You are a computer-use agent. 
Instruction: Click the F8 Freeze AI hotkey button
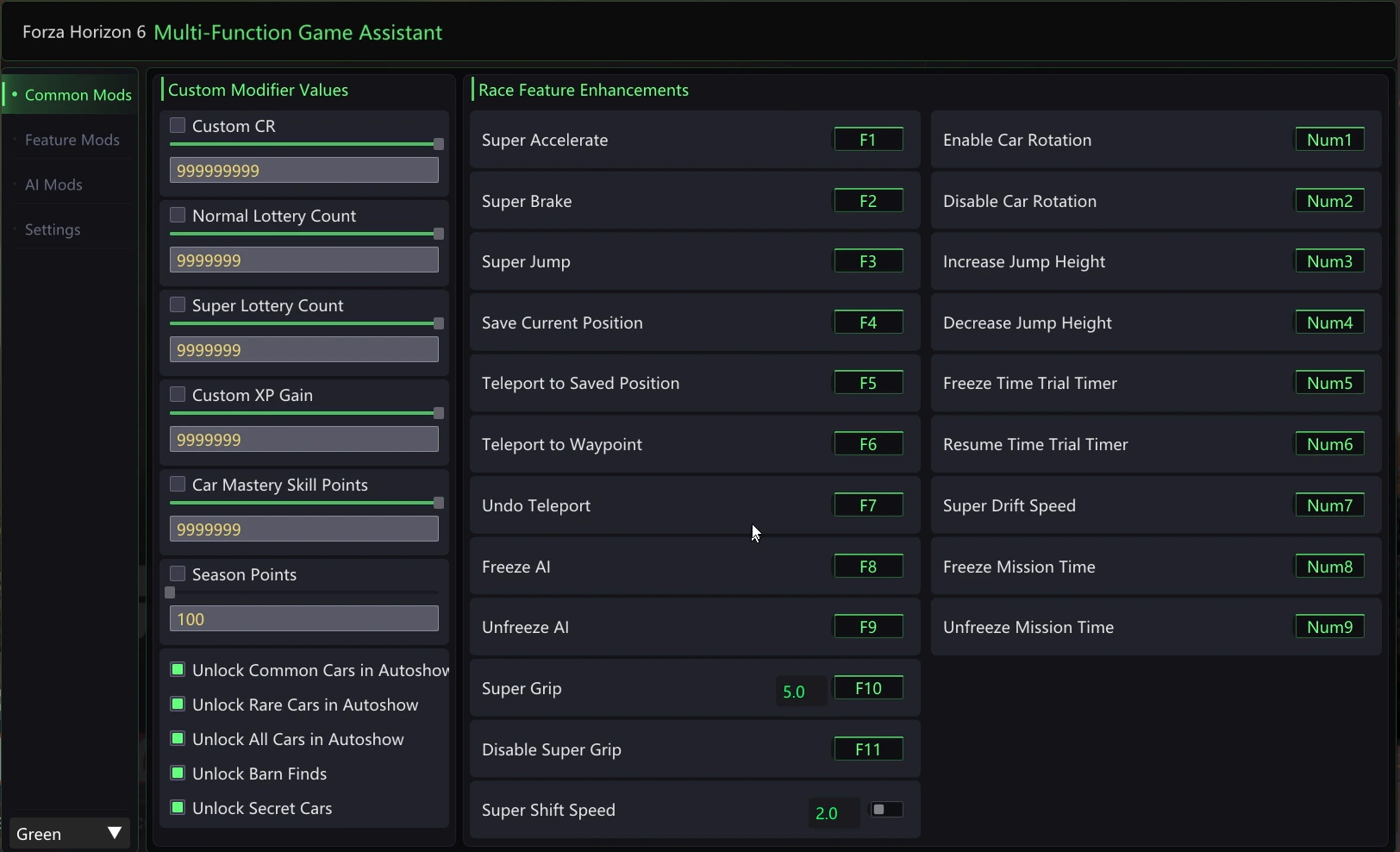868,567
